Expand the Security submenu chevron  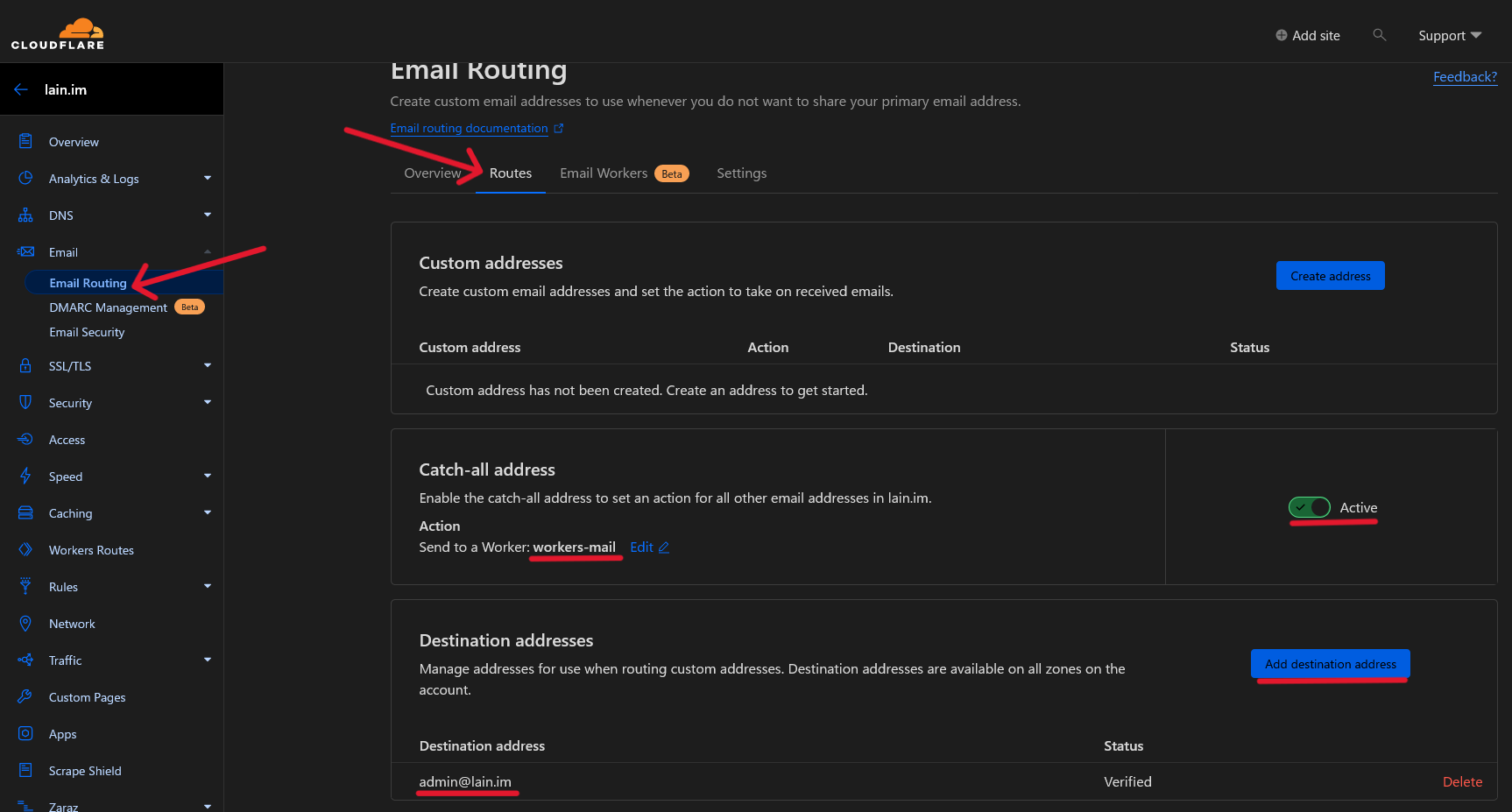208,402
